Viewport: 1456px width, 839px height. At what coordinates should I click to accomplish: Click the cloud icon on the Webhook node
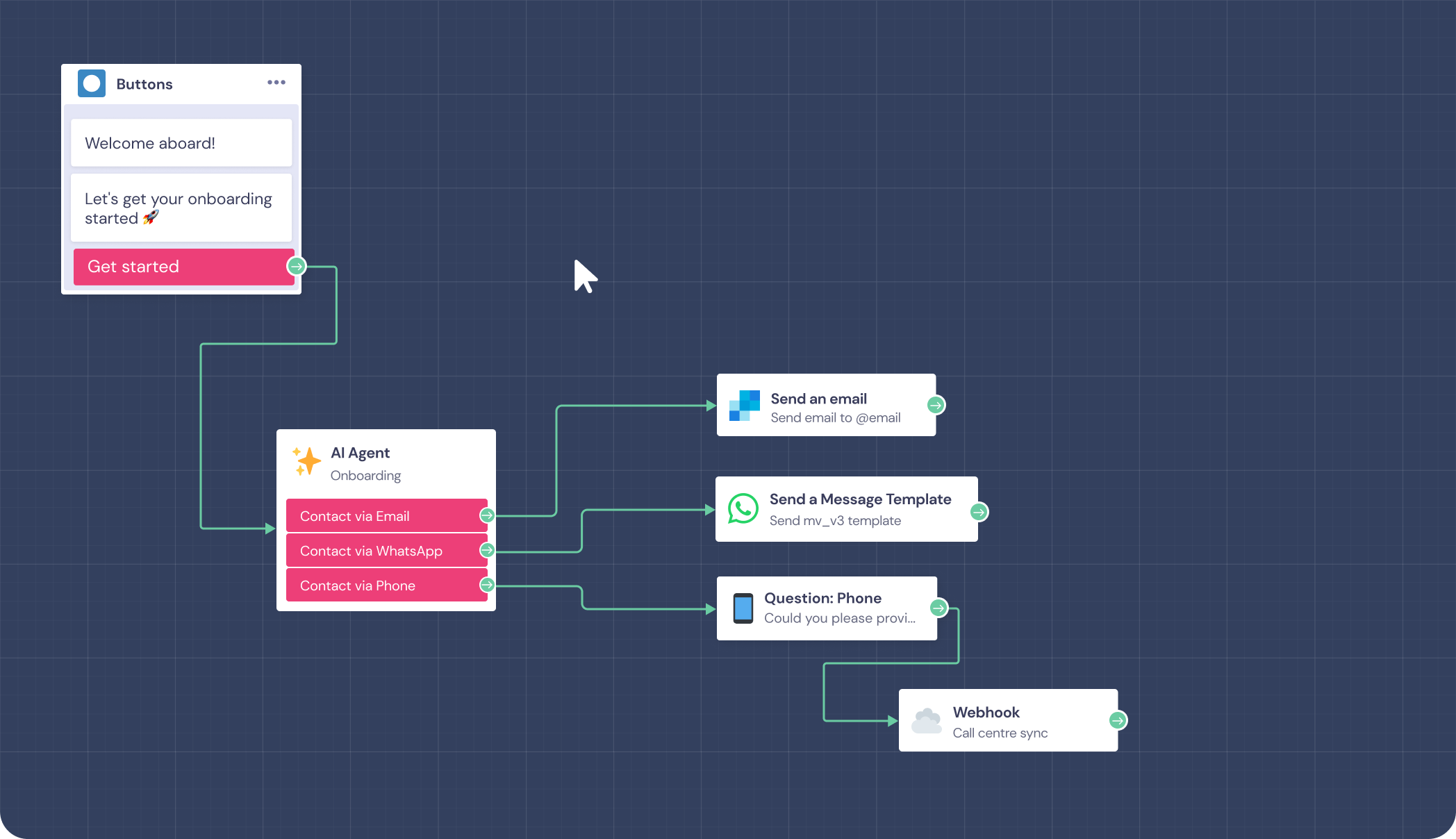(x=927, y=720)
